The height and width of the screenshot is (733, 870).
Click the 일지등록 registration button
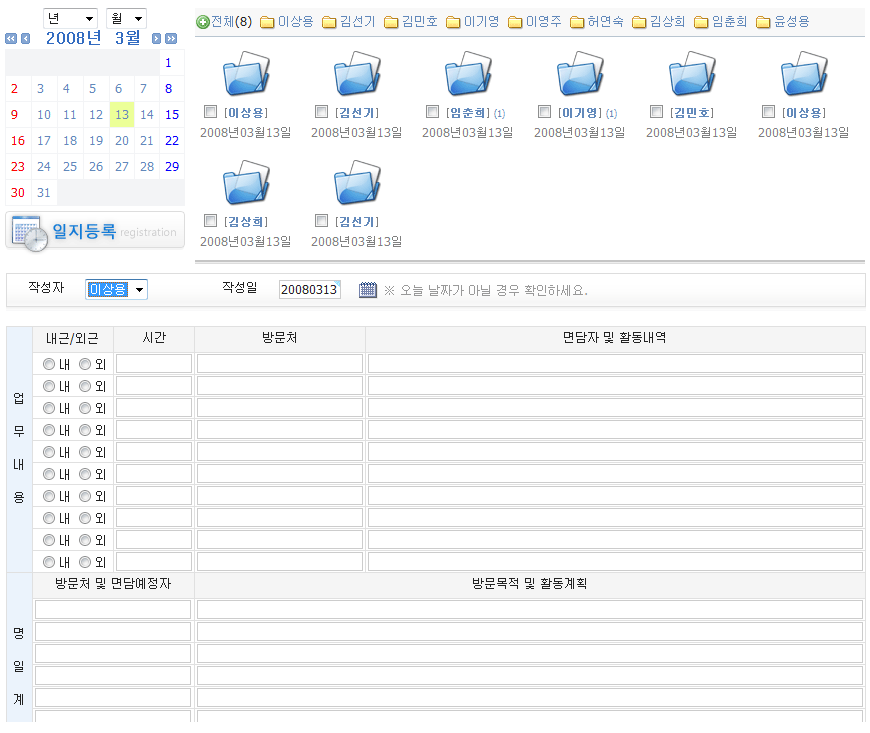click(x=95, y=231)
